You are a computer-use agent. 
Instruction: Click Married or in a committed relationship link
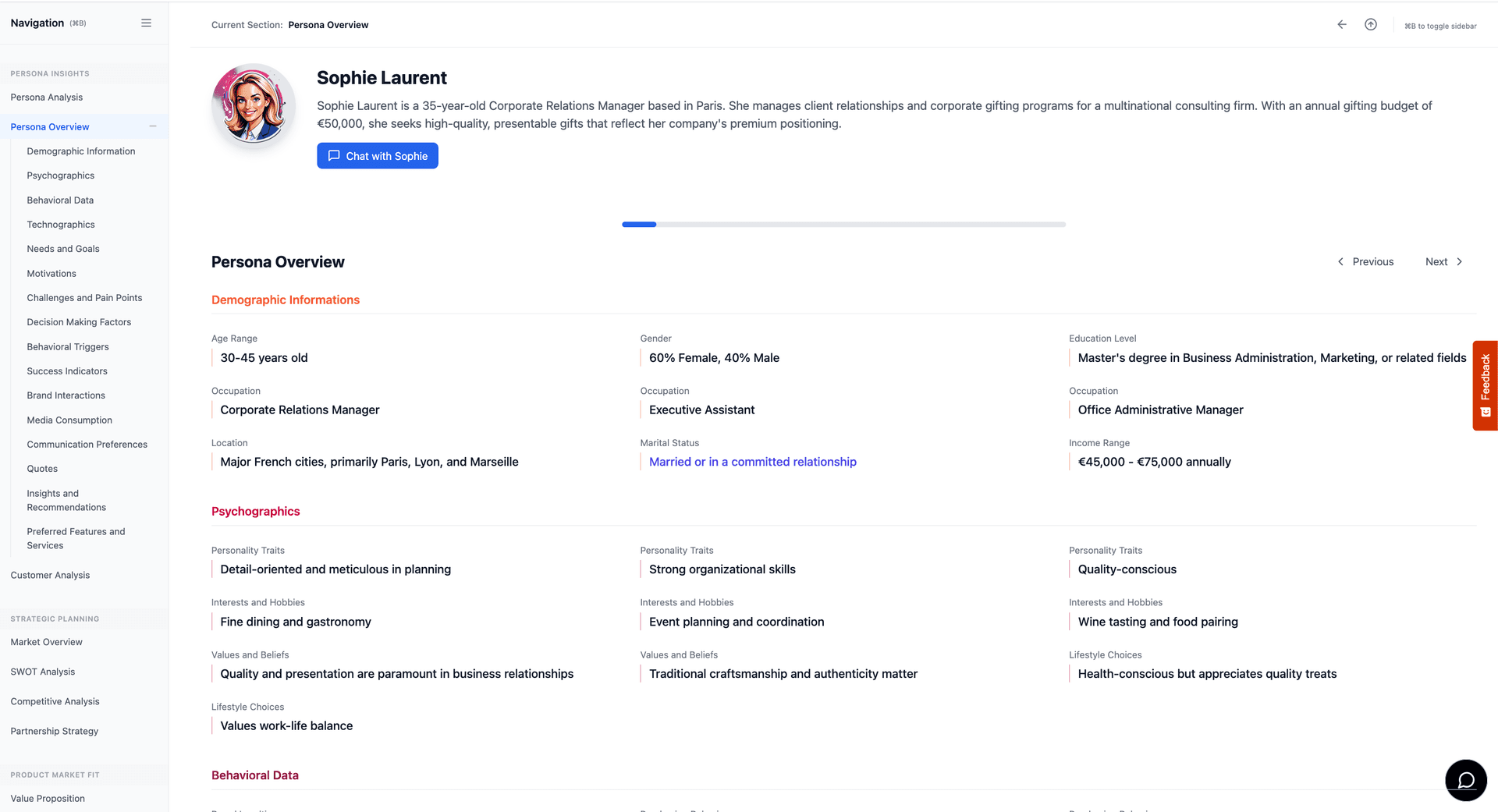(x=752, y=462)
